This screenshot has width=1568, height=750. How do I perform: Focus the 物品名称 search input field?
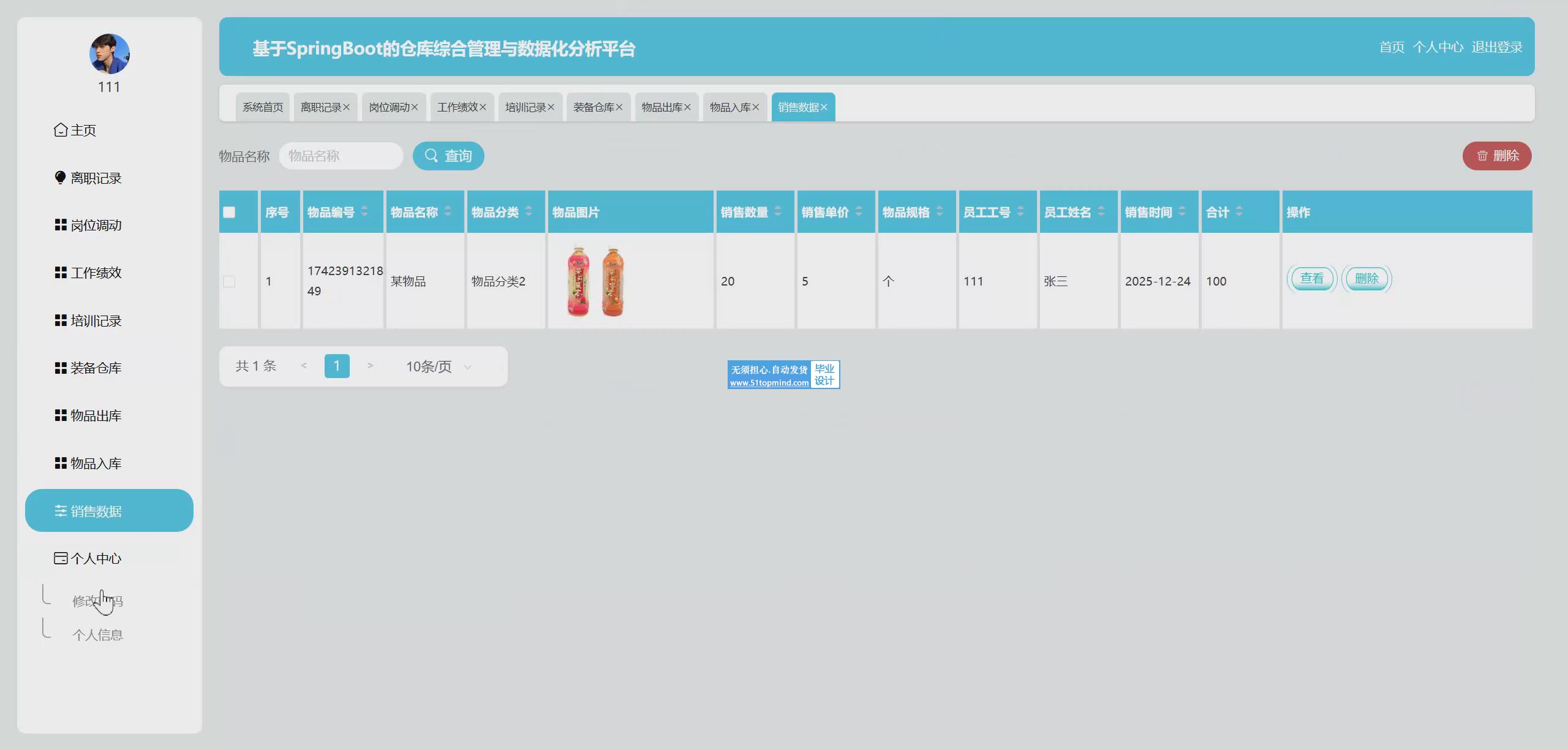(341, 156)
